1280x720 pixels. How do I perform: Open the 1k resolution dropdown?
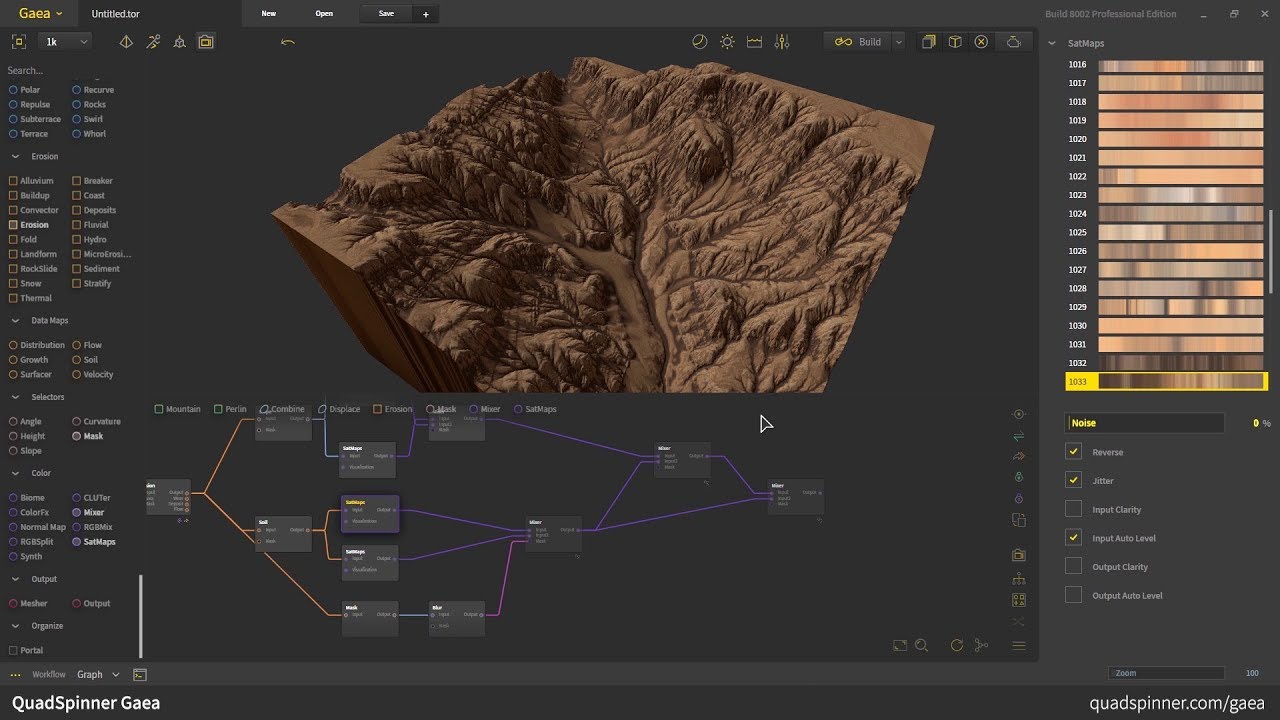[66, 42]
